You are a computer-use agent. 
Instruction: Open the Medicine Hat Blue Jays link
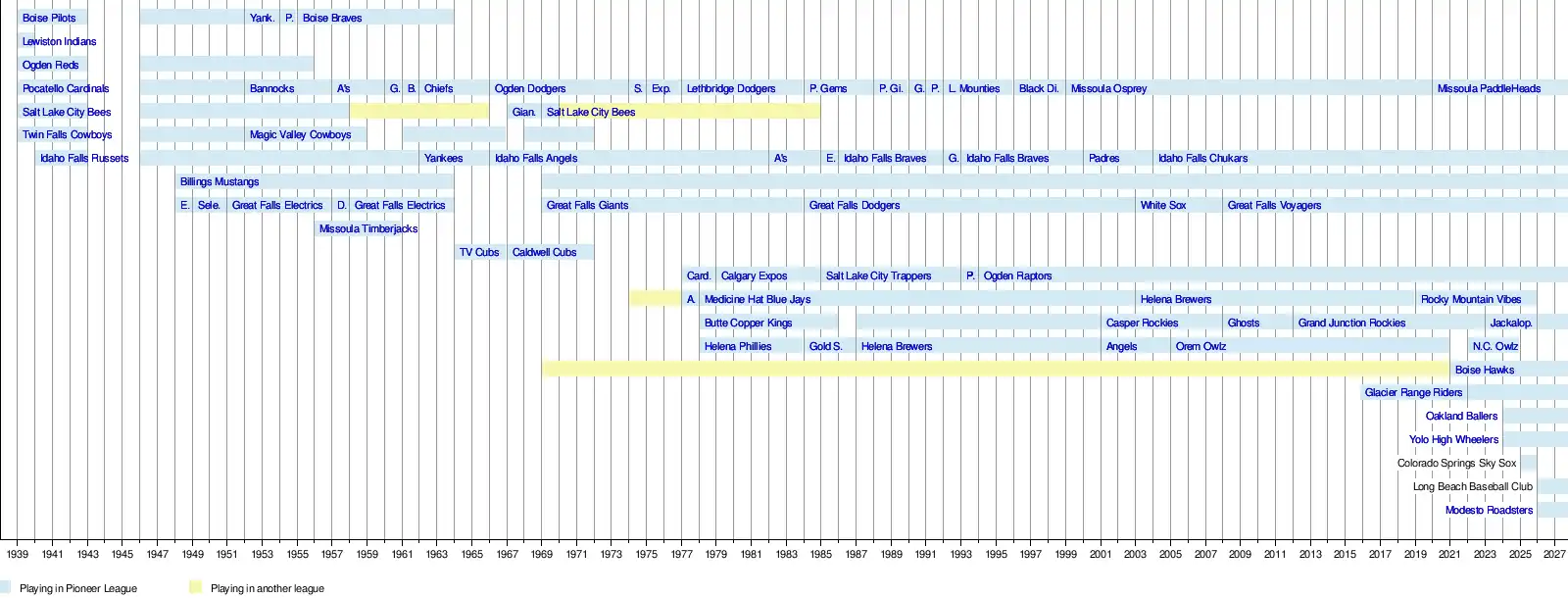point(758,300)
